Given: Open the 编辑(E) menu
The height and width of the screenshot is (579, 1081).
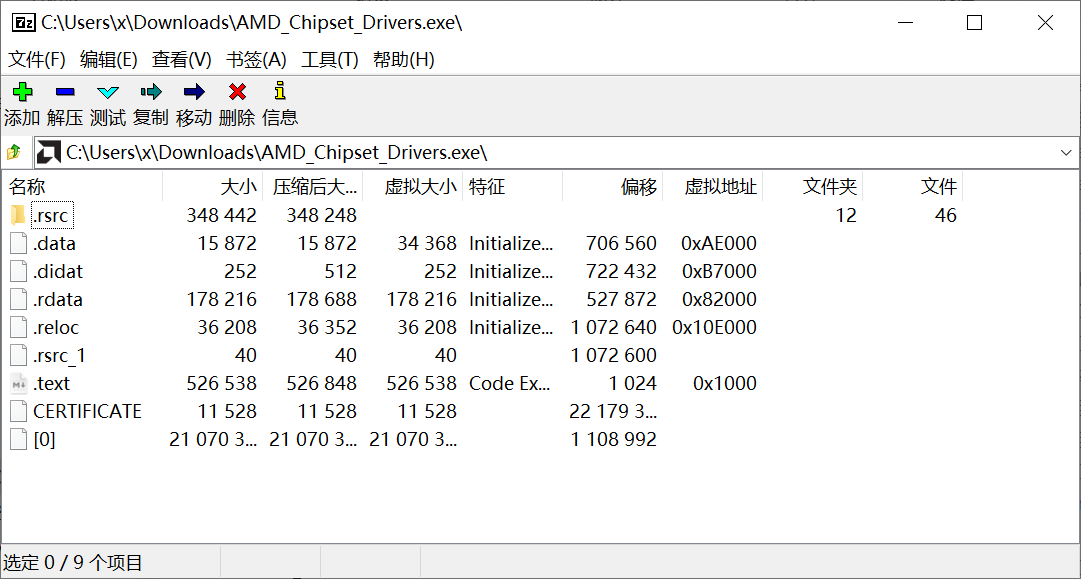Looking at the screenshot, I should [109, 60].
